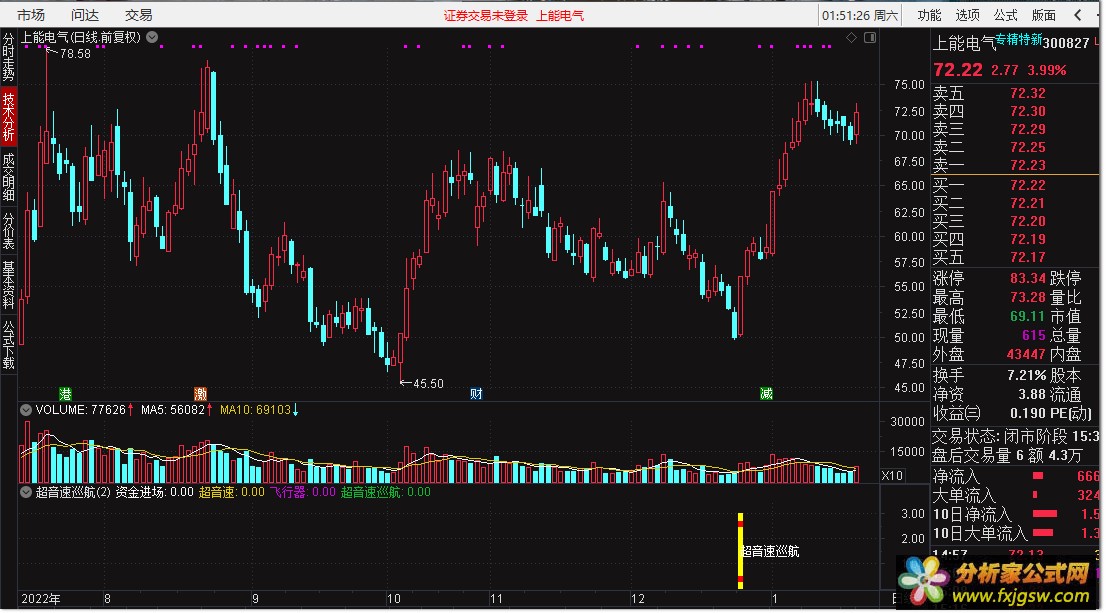Click the MA10: 69103 volume label
This screenshot has width=1106, height=613.
[255, 410]
